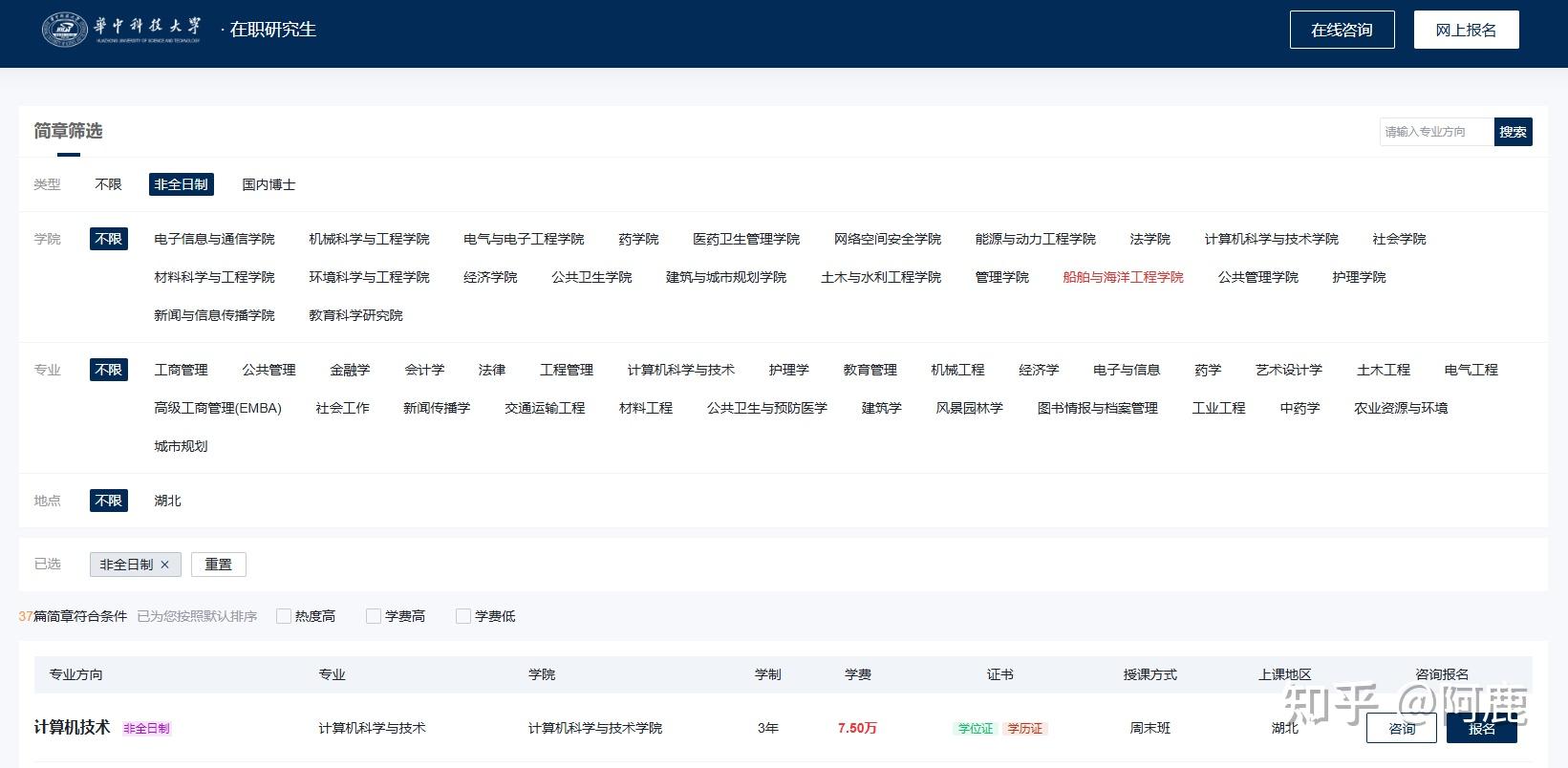Choose major 农业资源与环境
The width and height of the screenshot is (1568, 768).
[1401, 408]
